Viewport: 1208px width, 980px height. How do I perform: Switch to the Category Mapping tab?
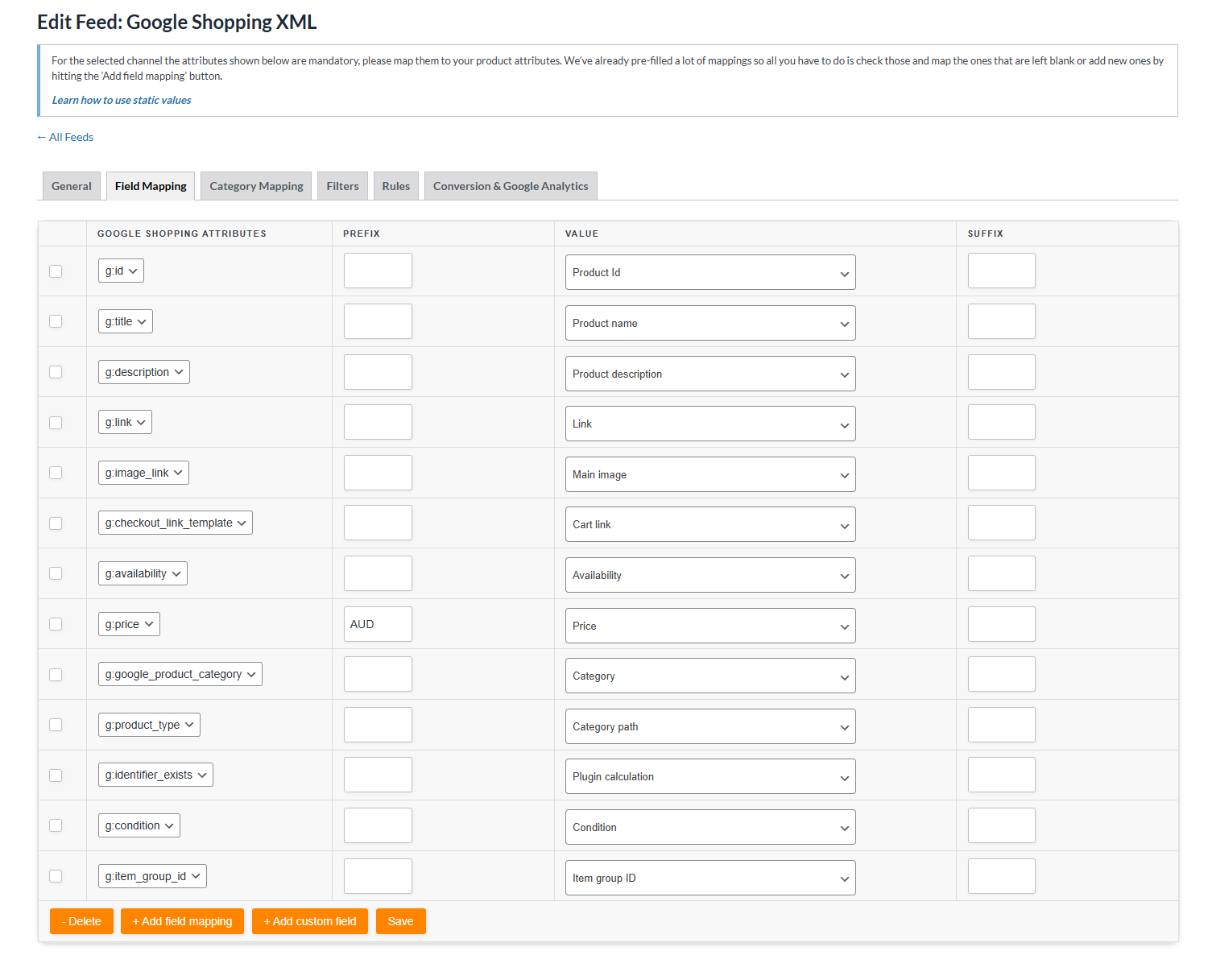point(256,186)
